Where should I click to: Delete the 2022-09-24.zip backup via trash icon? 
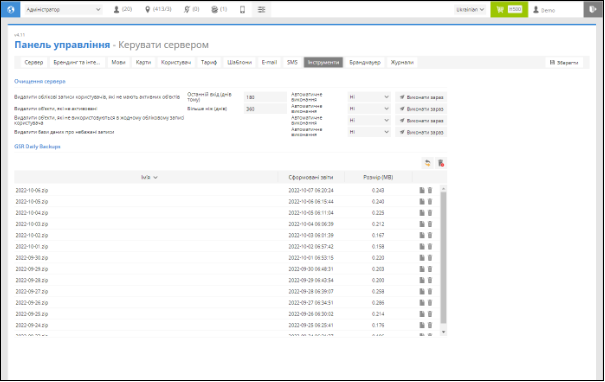pos(430,325)
